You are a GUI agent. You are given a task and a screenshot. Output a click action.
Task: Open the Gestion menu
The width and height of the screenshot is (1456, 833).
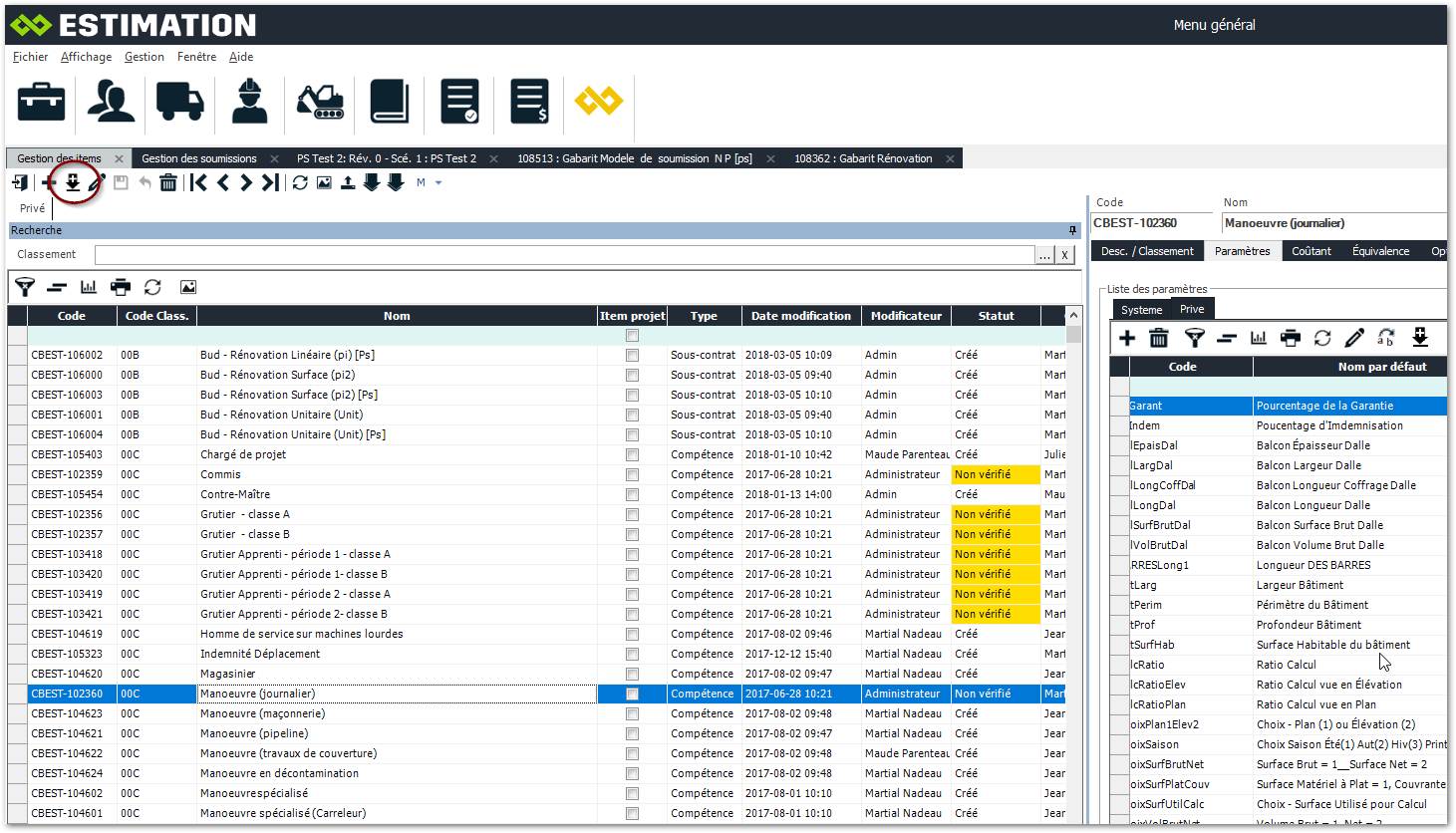pyautogui.click(x=145, y=57)
